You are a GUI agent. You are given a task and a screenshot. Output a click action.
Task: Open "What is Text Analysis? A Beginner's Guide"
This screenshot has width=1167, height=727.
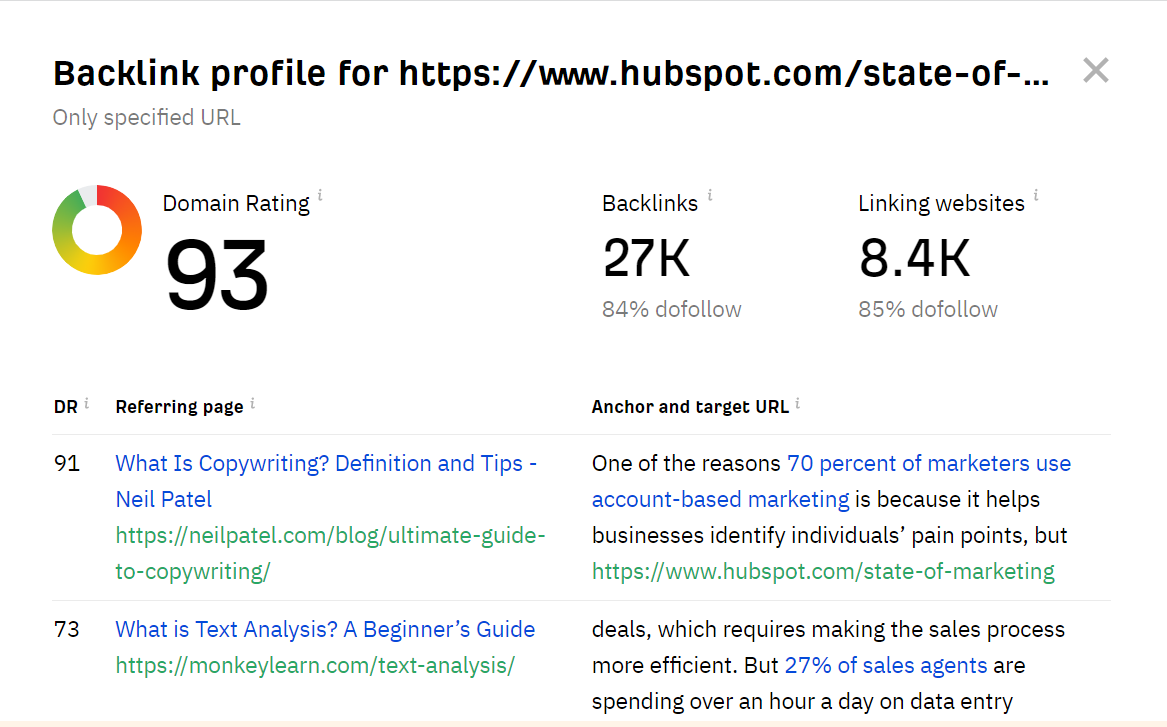pyautogui.click(x=325, y=630)
